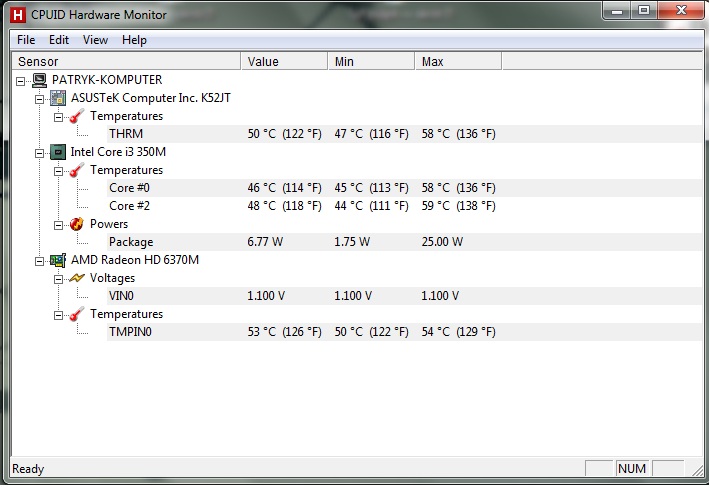Select the Powers label
The image size is (710, 487).
pyautogui.click(x=109, y=224)
